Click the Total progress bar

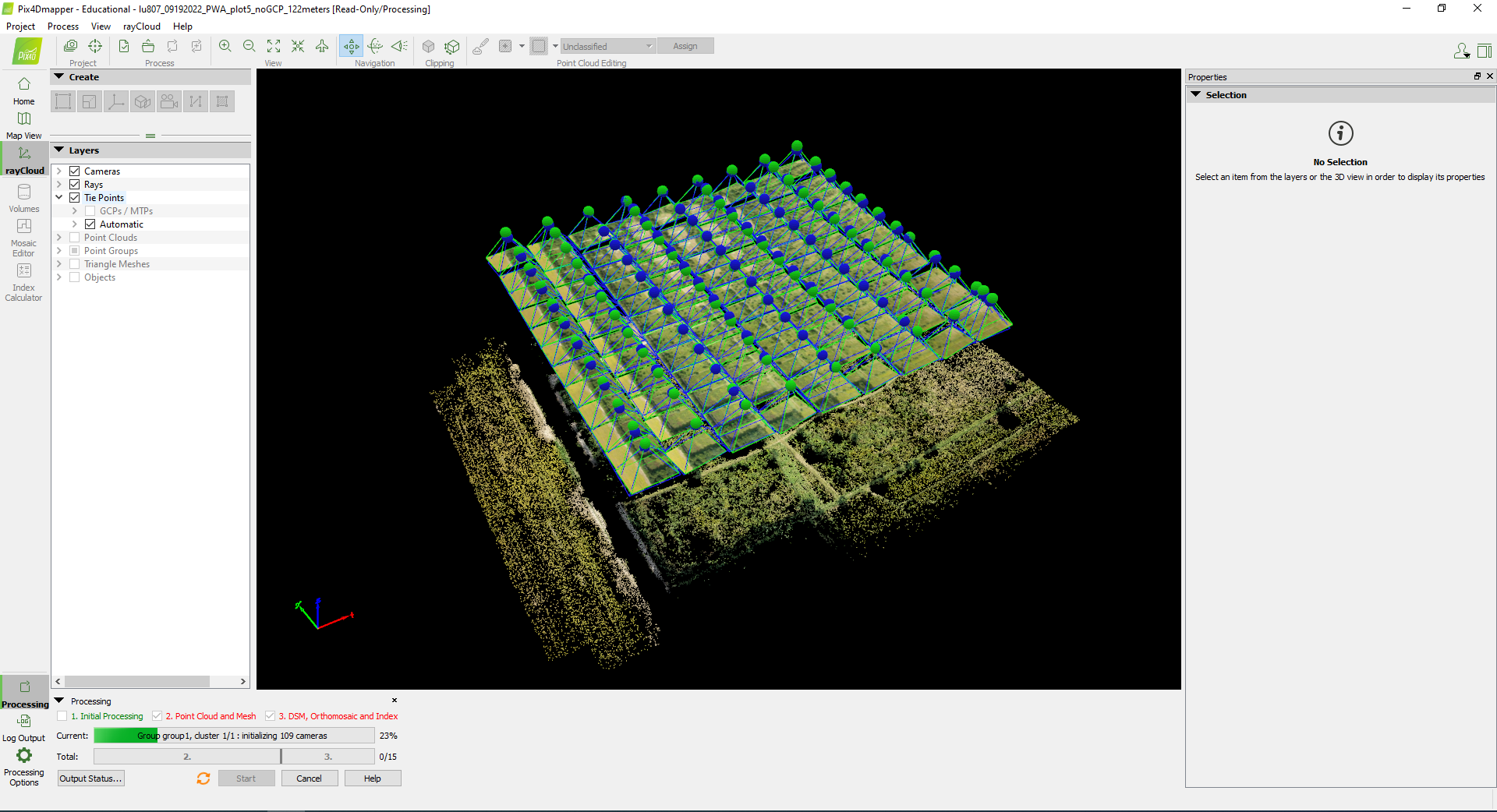234,757
